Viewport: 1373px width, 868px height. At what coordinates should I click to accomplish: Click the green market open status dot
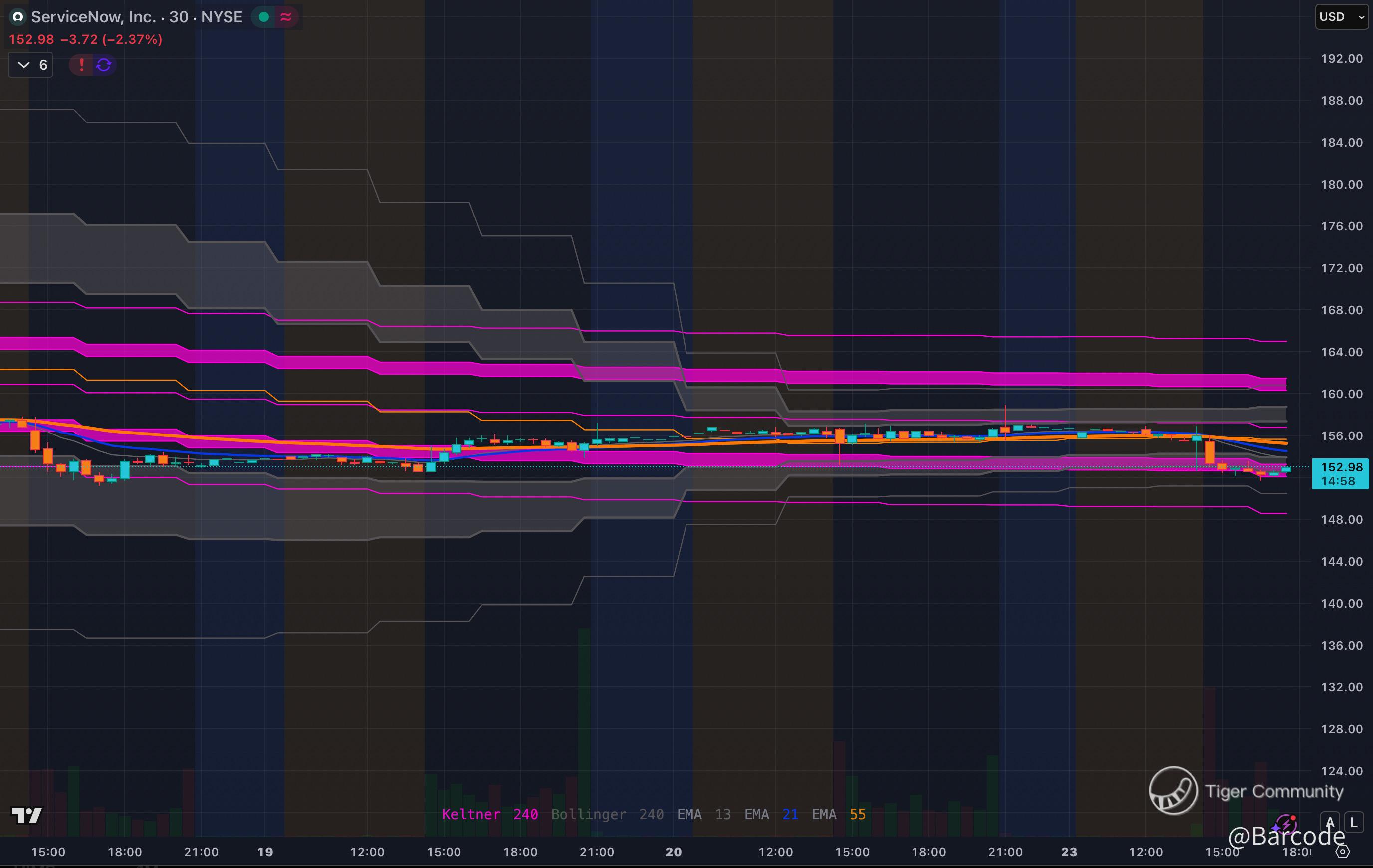[264, 17]
